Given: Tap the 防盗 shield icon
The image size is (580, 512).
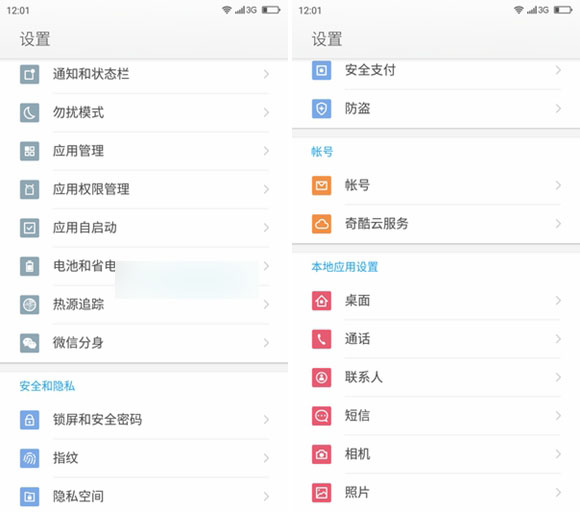Looking at the screenshot, I should pos(321,108).
